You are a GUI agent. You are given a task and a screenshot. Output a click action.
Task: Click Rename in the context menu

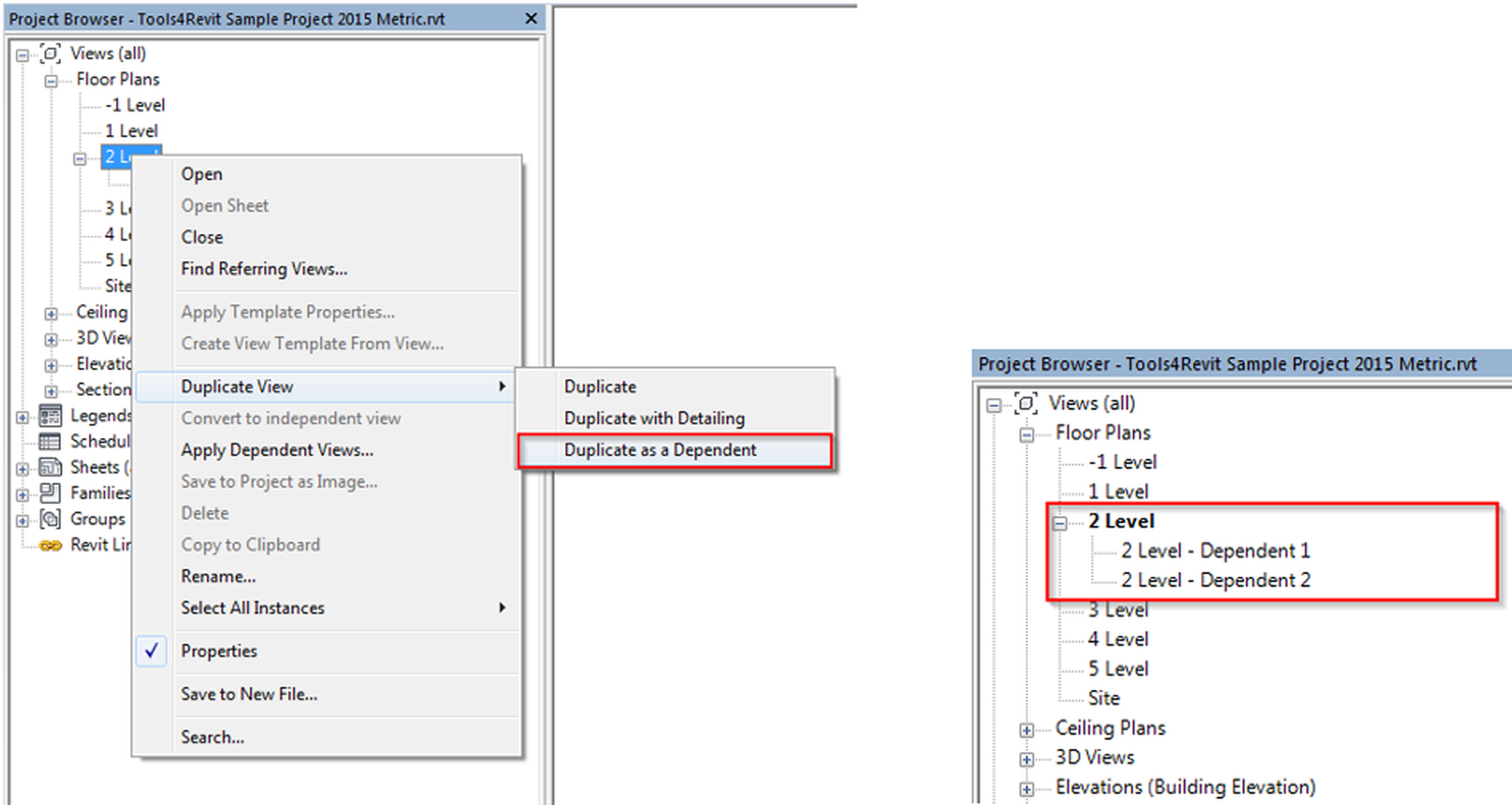tap(217, 576)
